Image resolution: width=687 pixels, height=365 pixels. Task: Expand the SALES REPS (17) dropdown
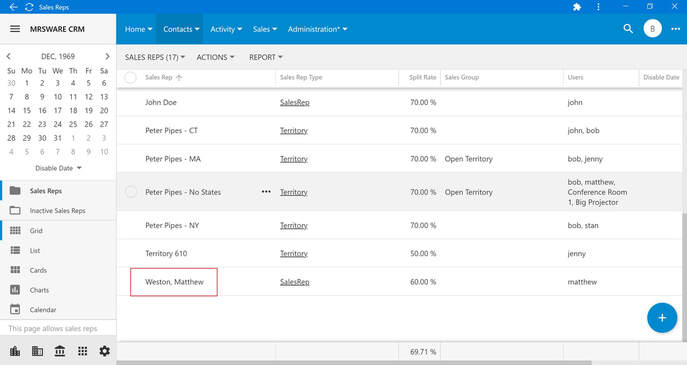tap(155, 57)
